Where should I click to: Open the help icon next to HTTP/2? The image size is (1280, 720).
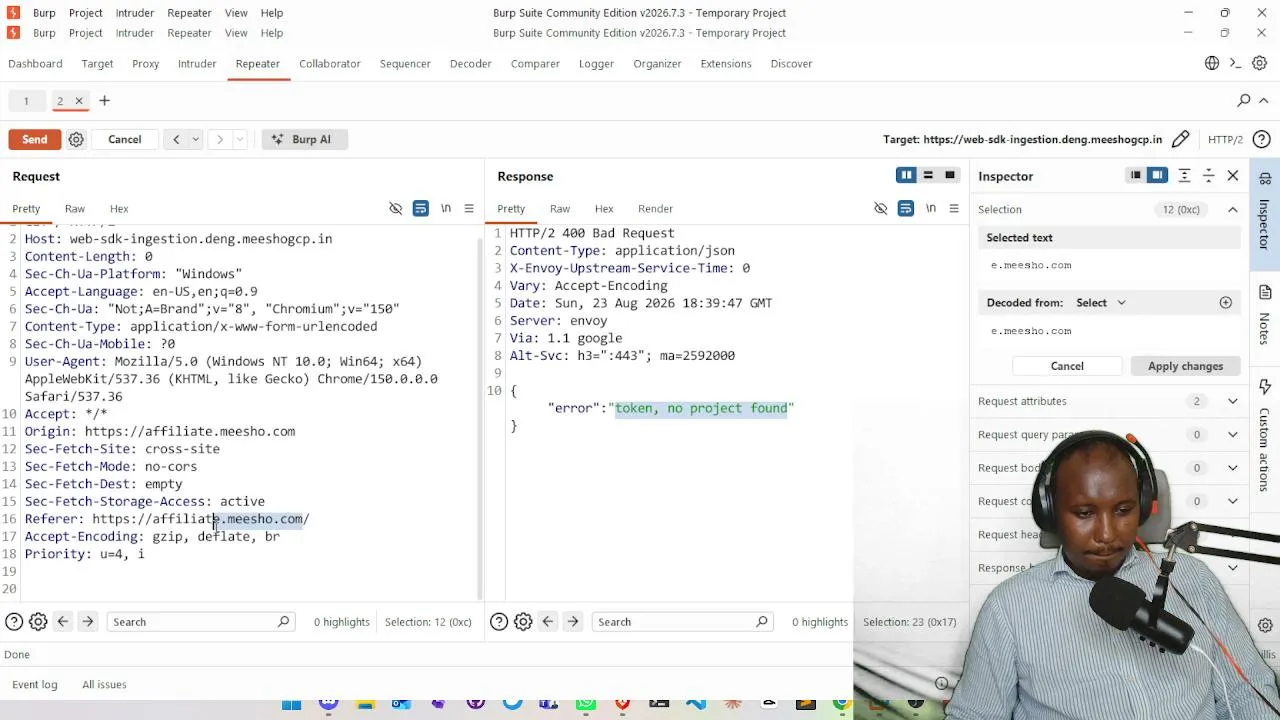click(x=1262, y=139)
